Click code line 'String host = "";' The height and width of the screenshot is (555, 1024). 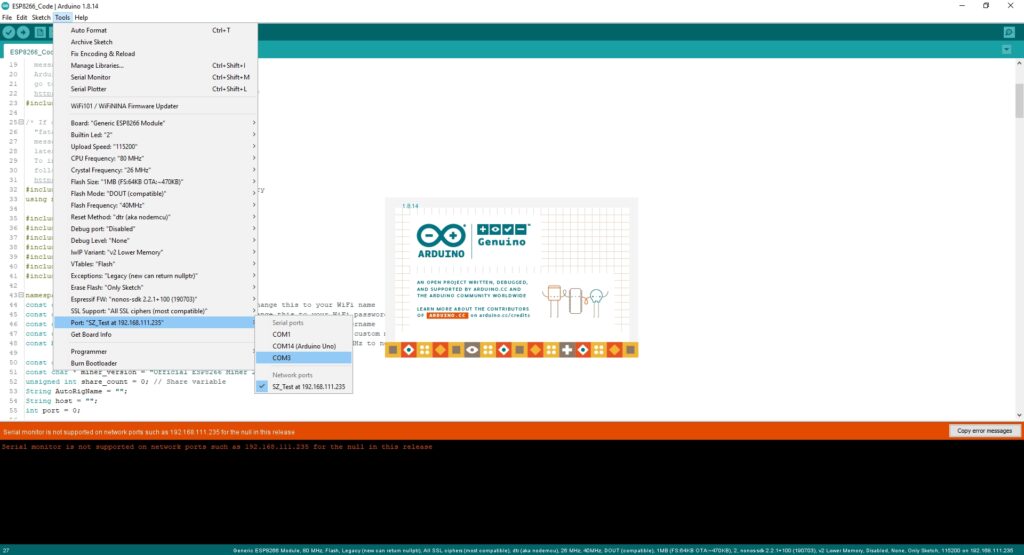pyautogui.click(x=61, y=401)
